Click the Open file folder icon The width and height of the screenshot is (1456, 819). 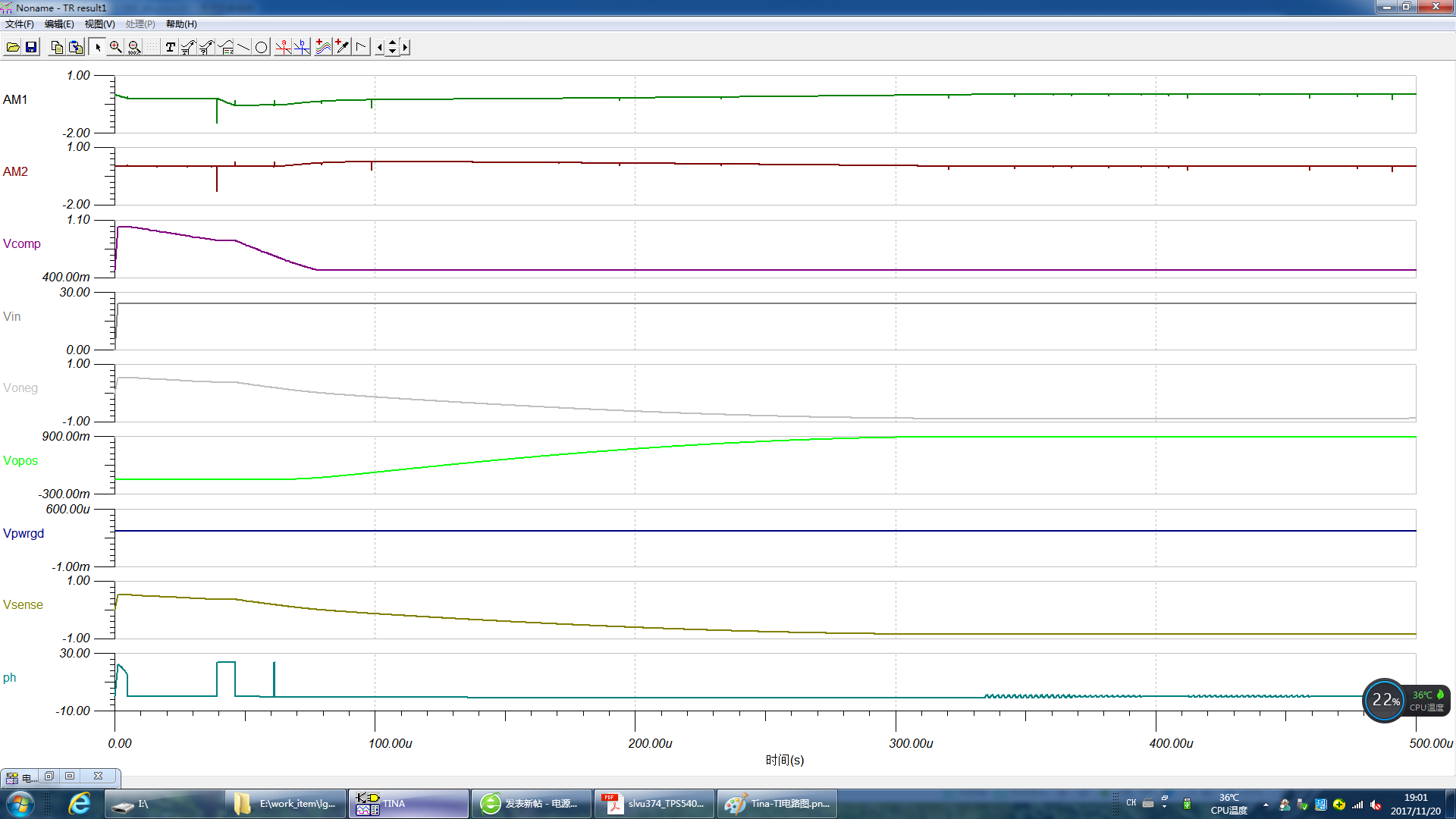(13, 47)
